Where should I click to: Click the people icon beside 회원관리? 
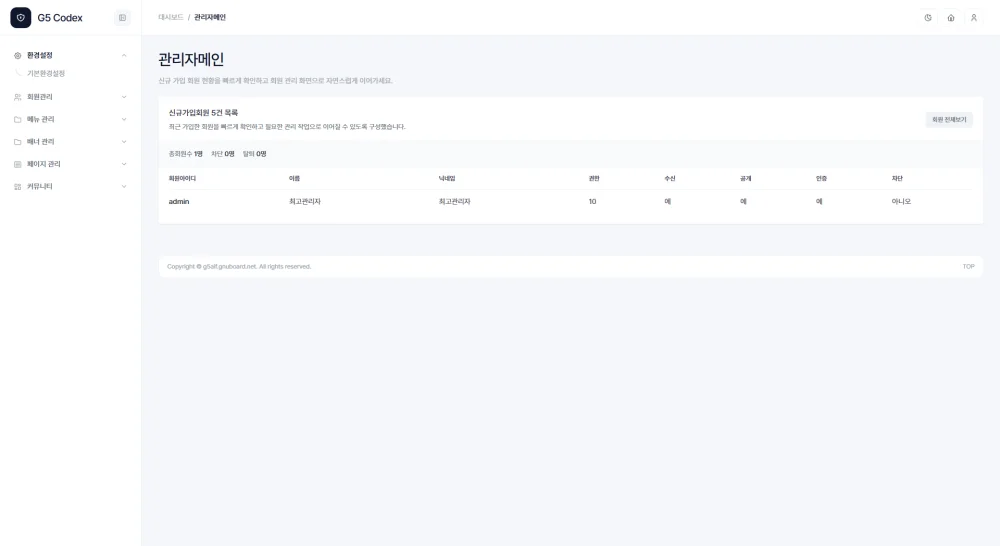(x=17, y=97)
